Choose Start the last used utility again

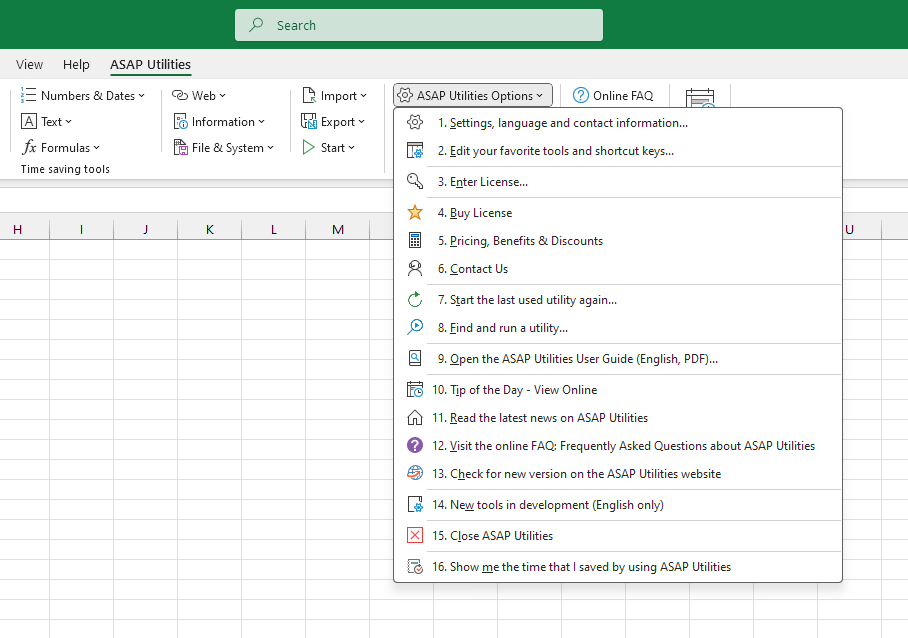coord(618,300)
